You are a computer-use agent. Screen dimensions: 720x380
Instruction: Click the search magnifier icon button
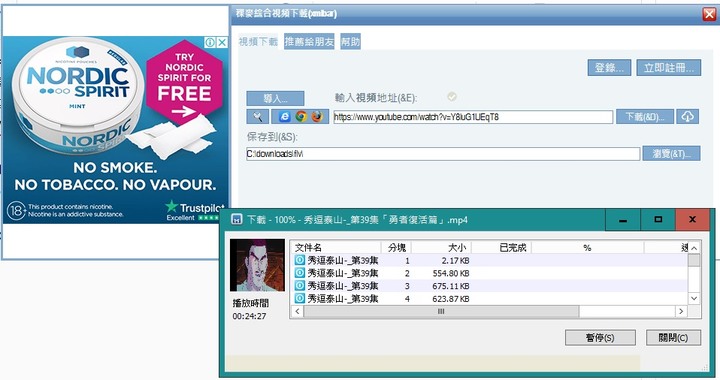coord(258,117)
